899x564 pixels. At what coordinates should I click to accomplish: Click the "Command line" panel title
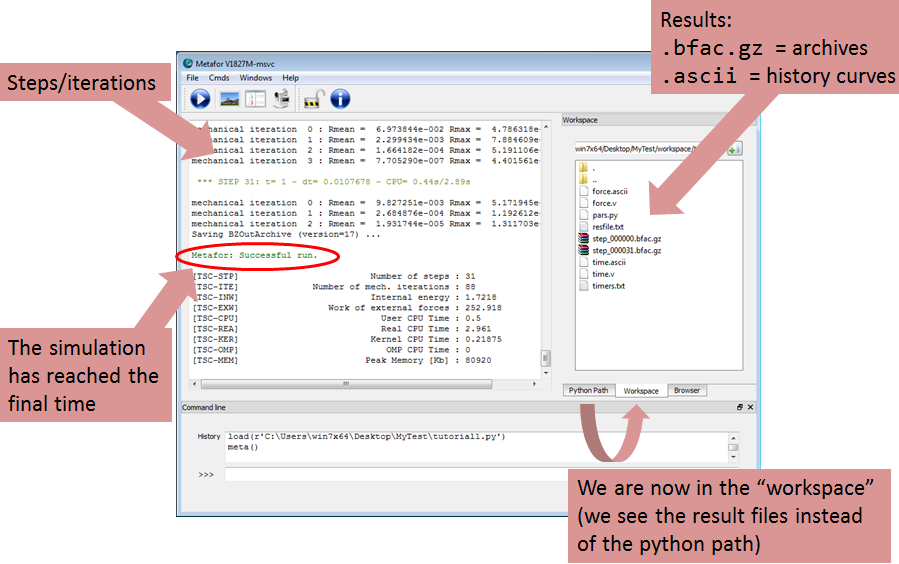204,408
